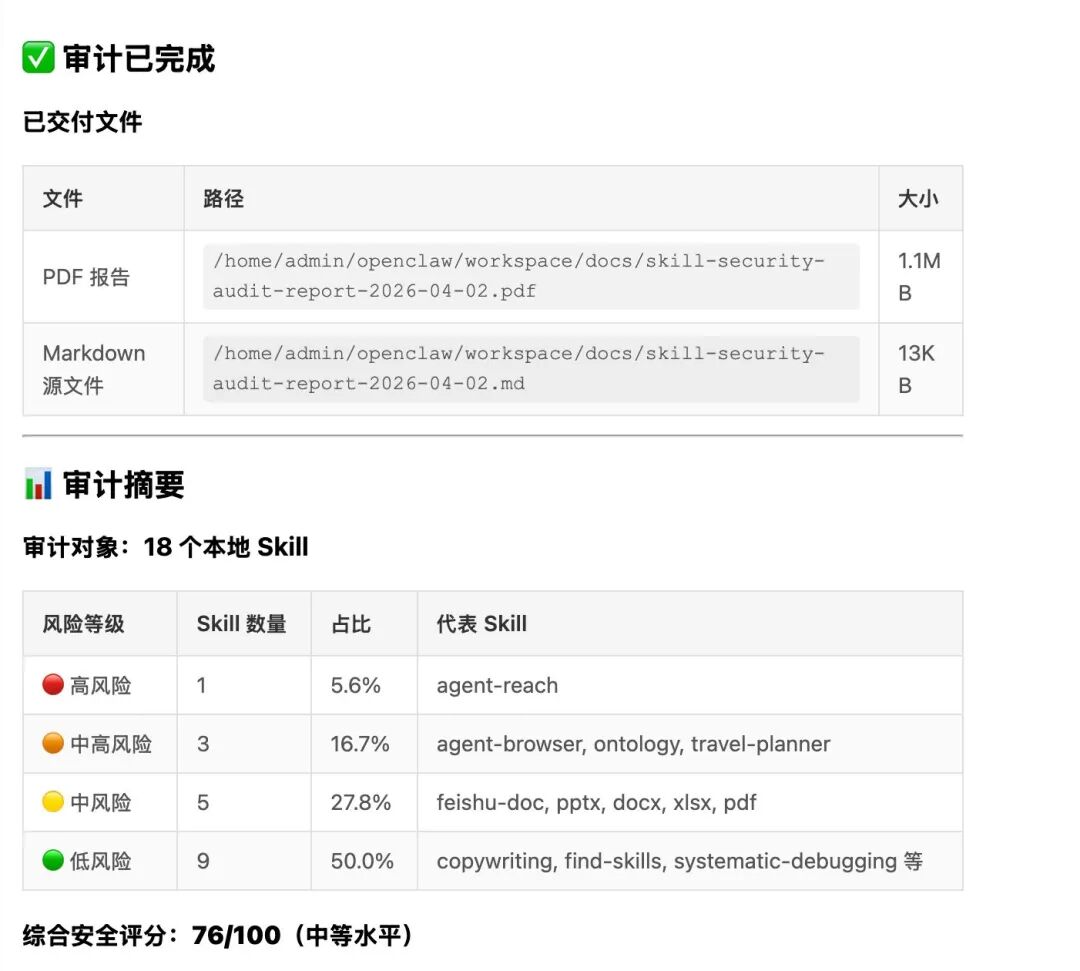Expand the 已交付文件 section
1080x971 pixels.
pos(80,122)
